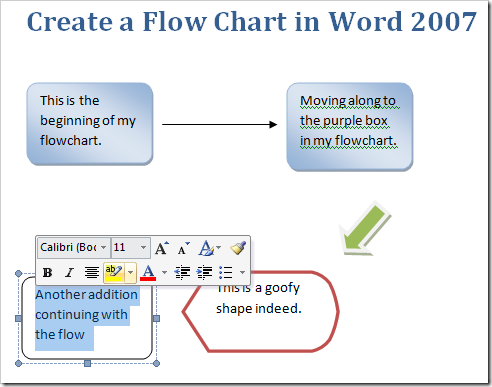
Task: Grow font size icon
Action: [162, 248]
